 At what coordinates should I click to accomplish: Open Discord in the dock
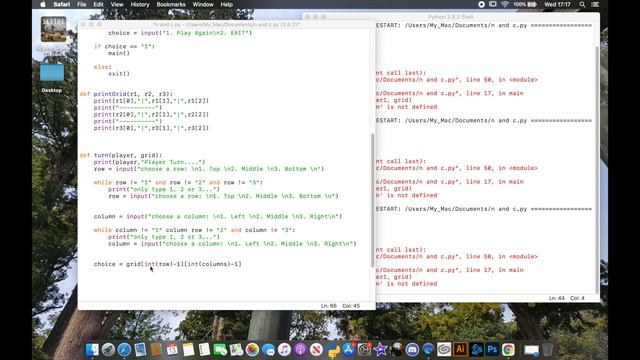pyautogui.click(x=412, y=350)
